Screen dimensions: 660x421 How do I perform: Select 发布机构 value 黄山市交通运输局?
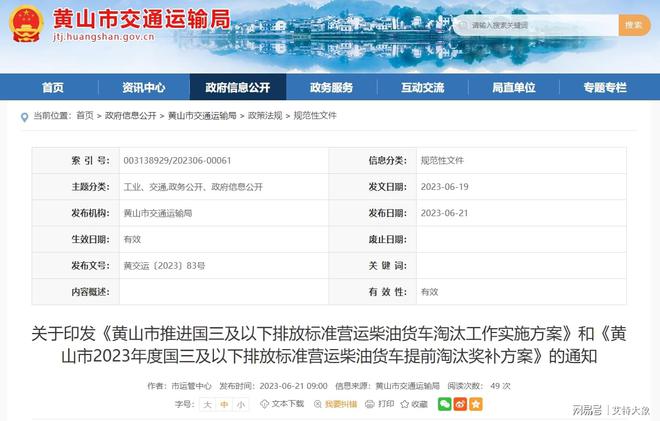(157, 213)
